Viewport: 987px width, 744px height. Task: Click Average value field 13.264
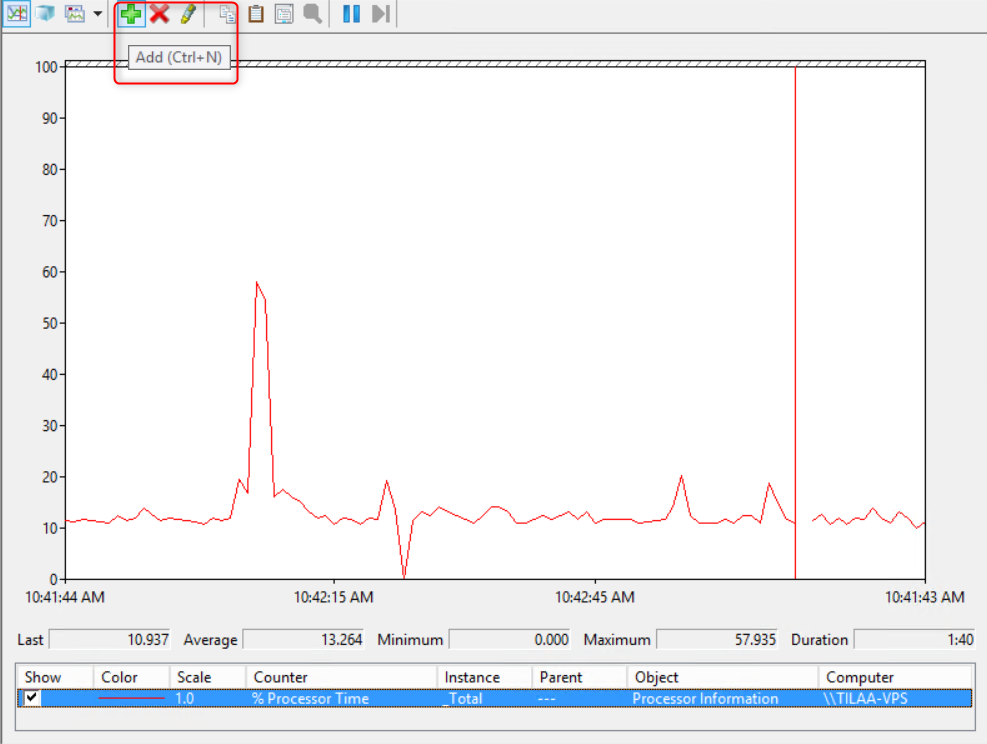303,640
